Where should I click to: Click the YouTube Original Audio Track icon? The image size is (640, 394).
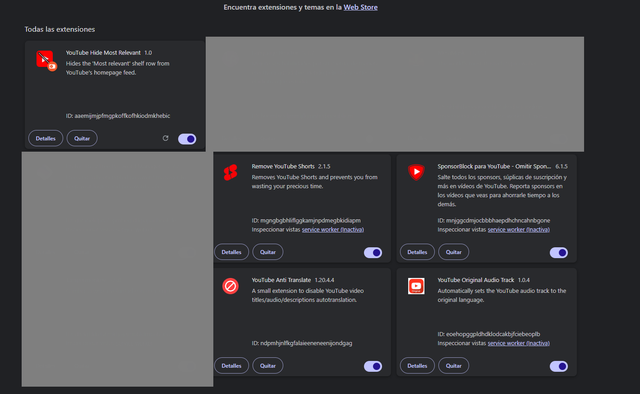click(x=416, y=286)
